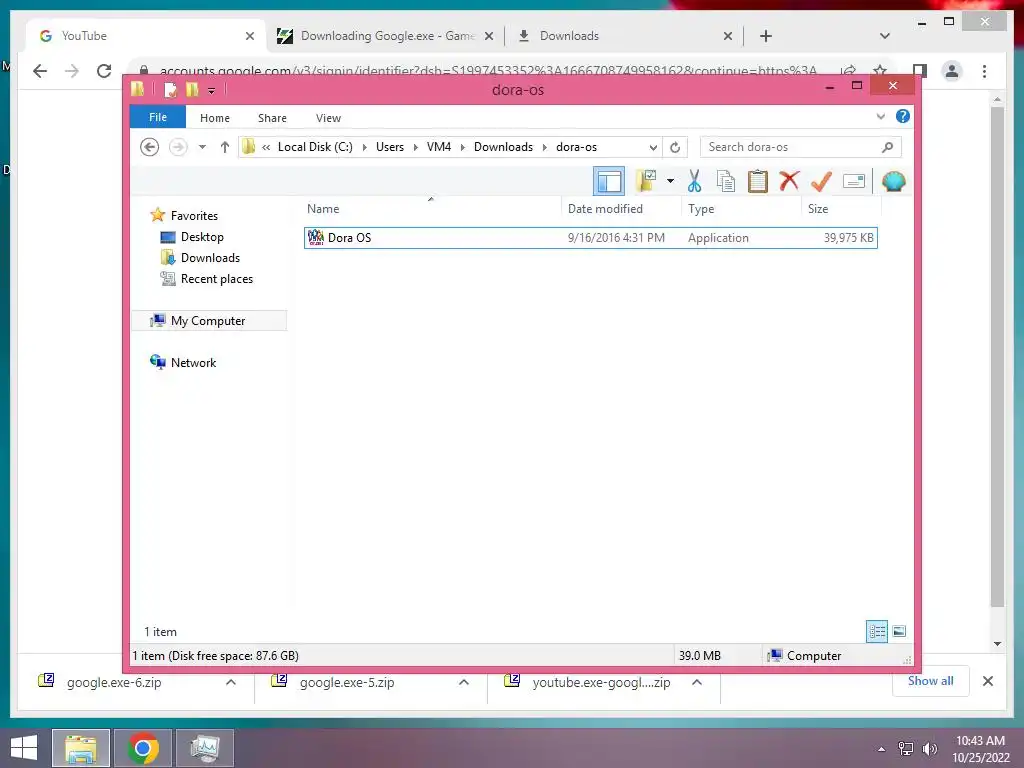Click the Copy pages icon
The image size is (1024, 768).
[726, 181]
